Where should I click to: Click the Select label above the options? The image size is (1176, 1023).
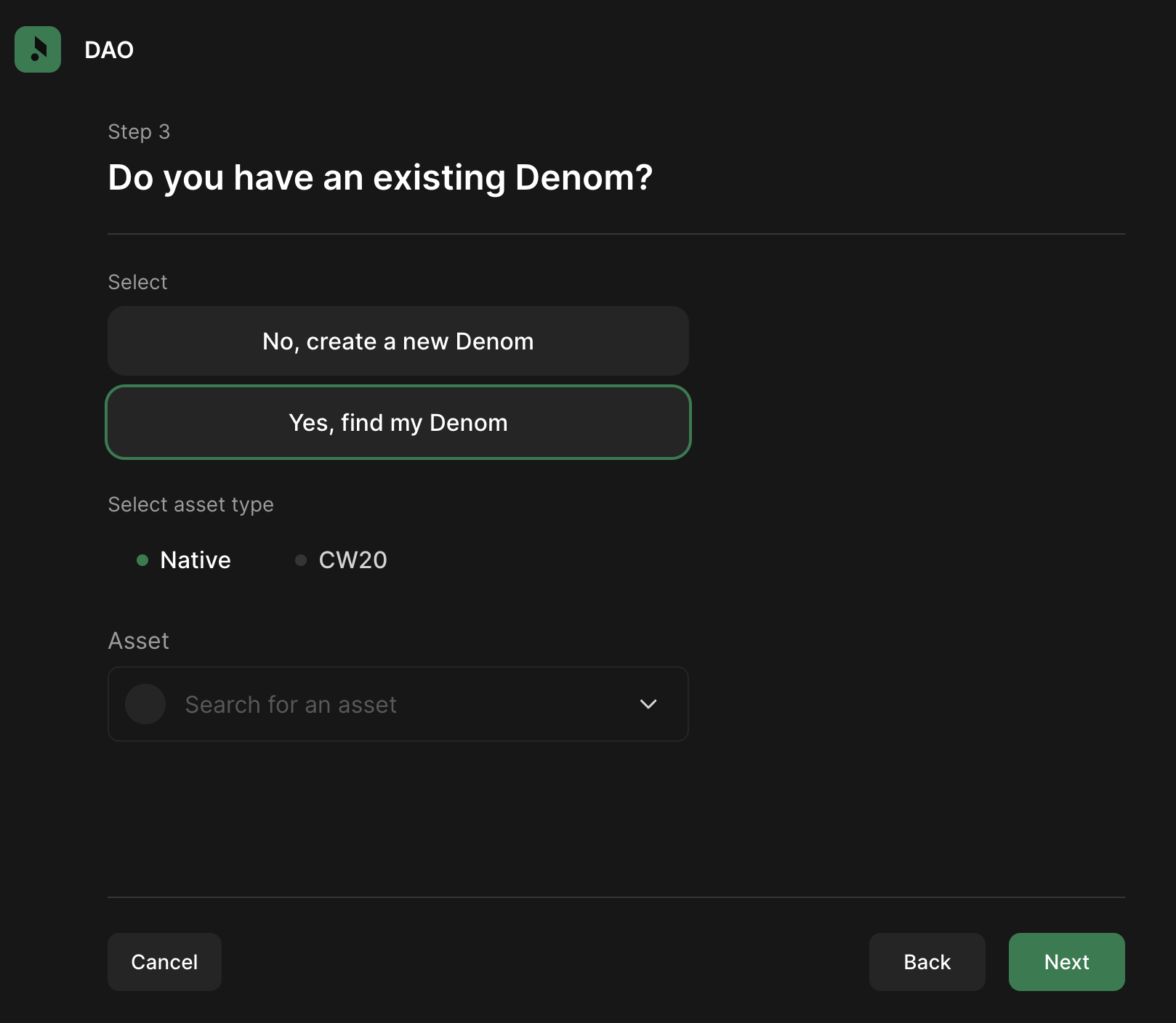[x=137, y=282]
